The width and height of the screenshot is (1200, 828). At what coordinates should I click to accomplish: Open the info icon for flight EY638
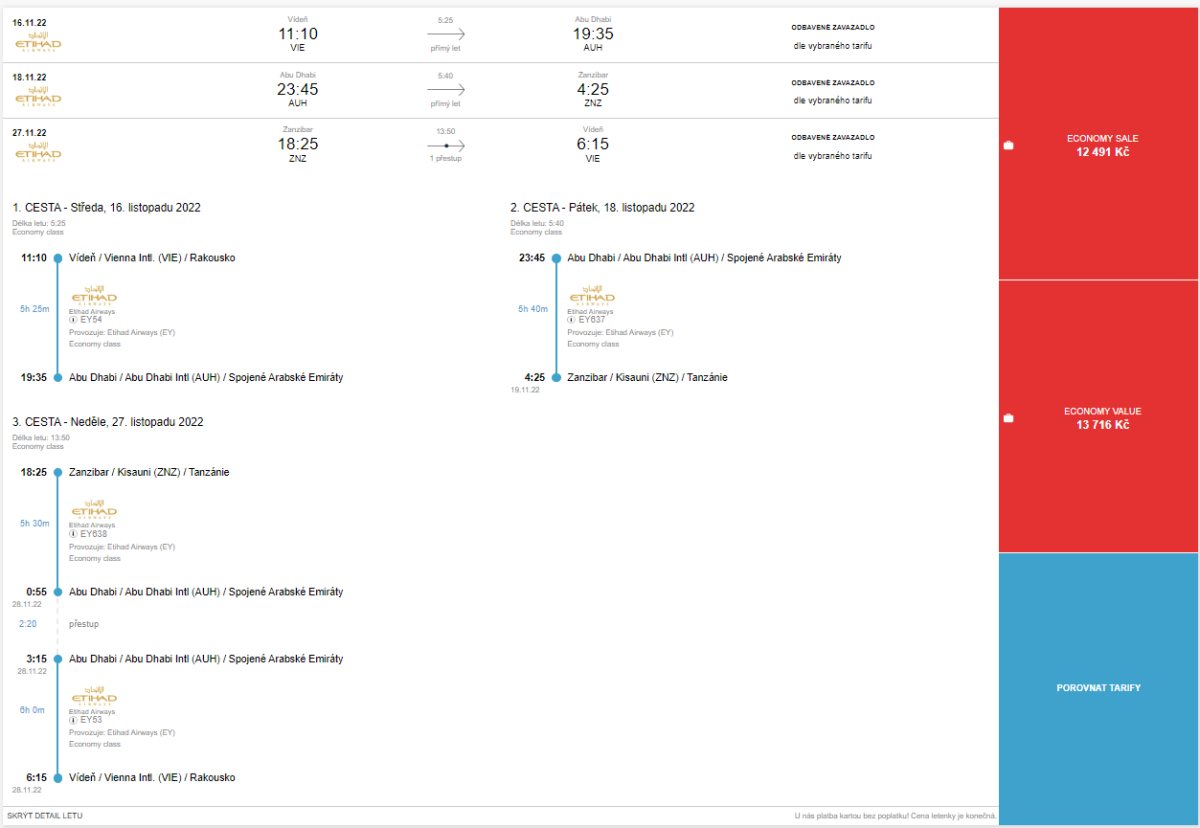tap(73, 534)
